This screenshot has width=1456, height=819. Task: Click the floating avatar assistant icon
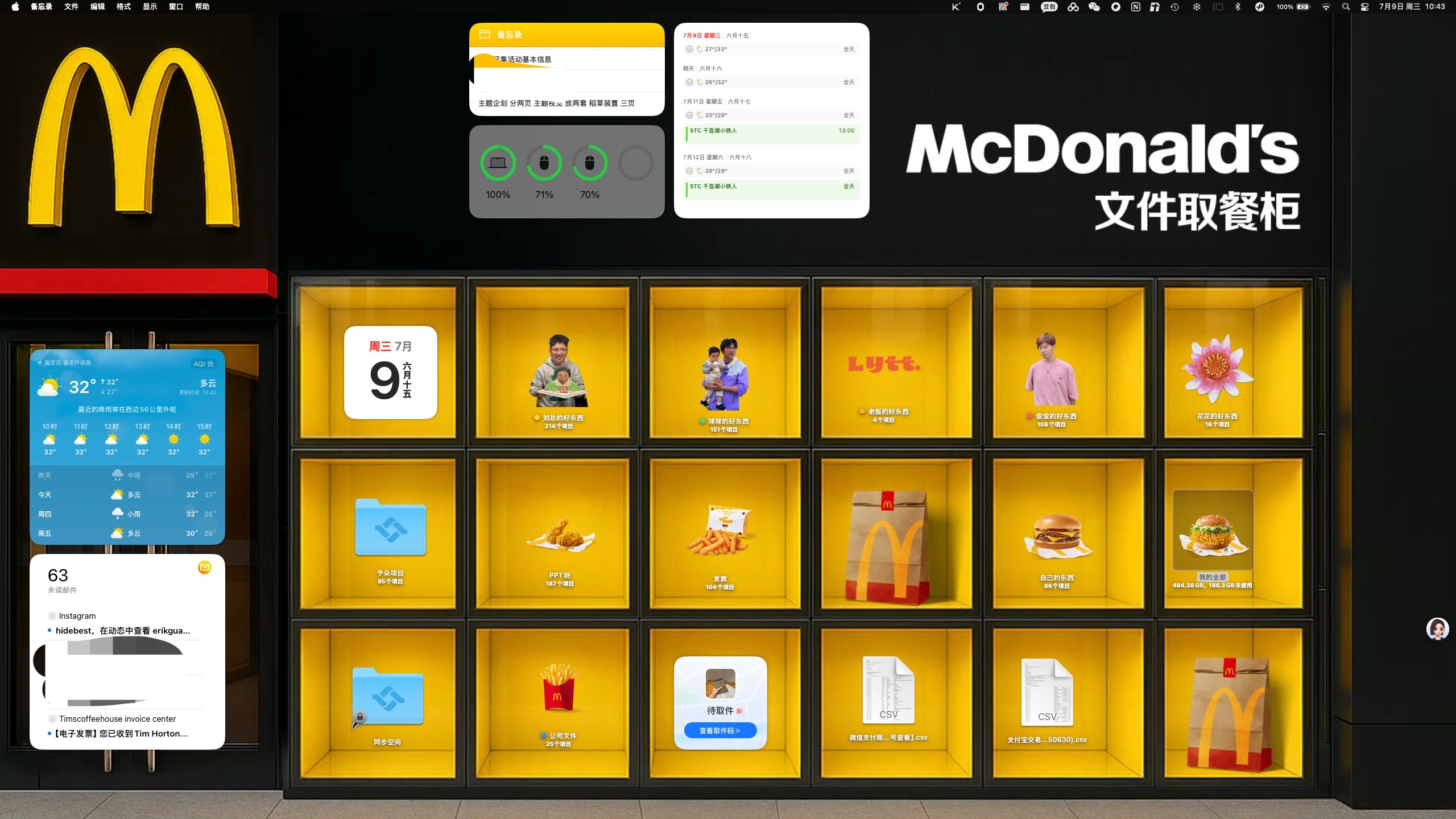1437,628
